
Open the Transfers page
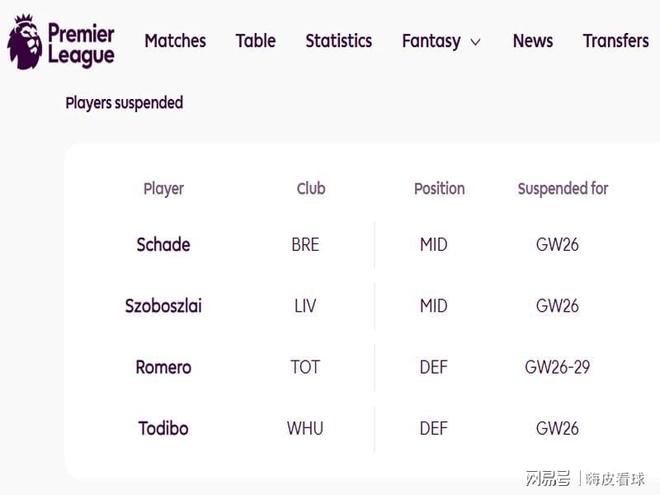(616, 41)
